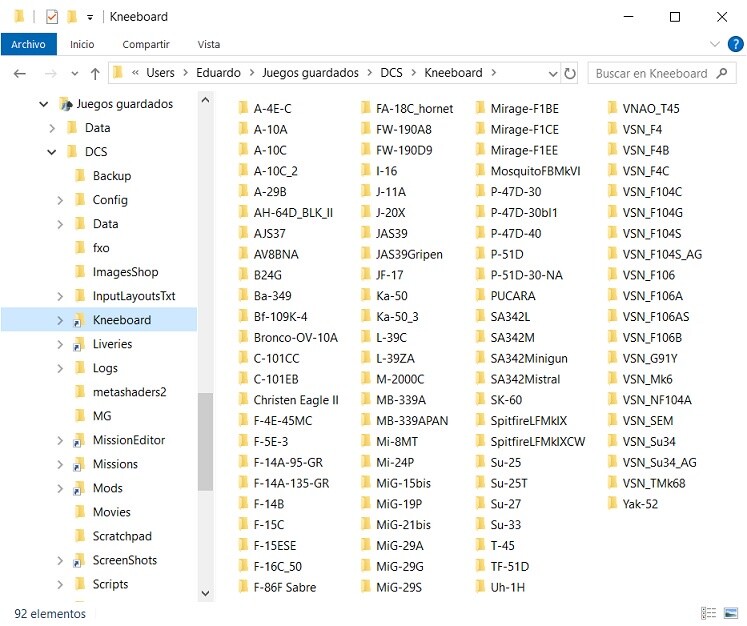Click the DCS breadcrumb segment
Image resolution: width=747 pixels, height=626 pixels.
click(391, 73)
